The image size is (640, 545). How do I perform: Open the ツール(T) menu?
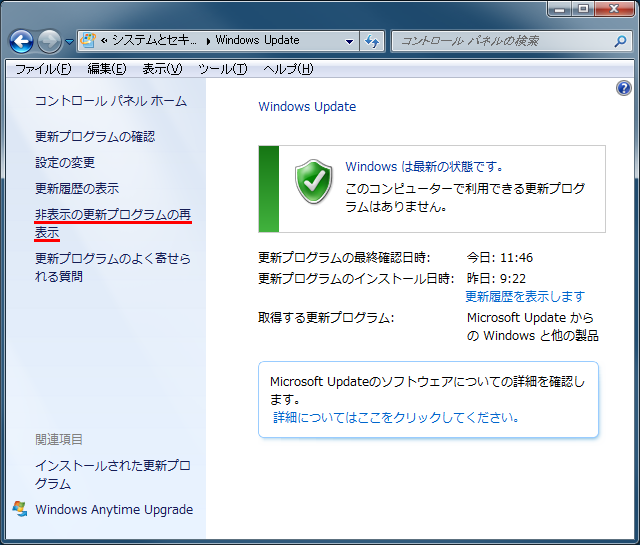pyautogui.click(x=222, y=69)
